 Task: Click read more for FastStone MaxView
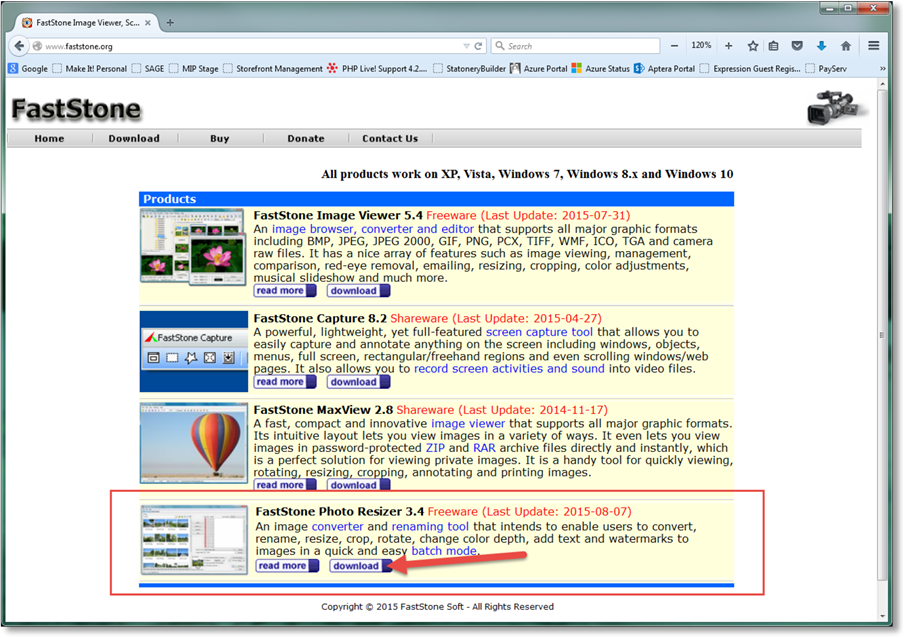coord(285,485)
